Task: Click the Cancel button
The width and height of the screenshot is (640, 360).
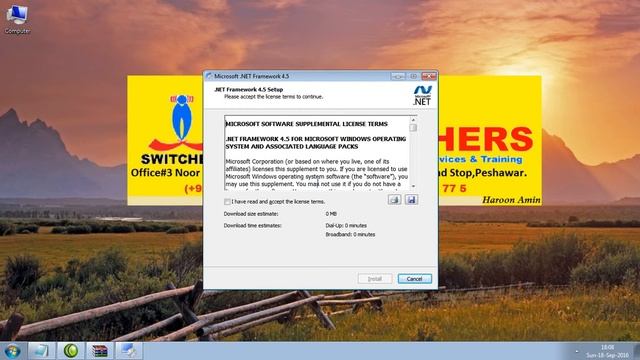Action: pos(415,279)
